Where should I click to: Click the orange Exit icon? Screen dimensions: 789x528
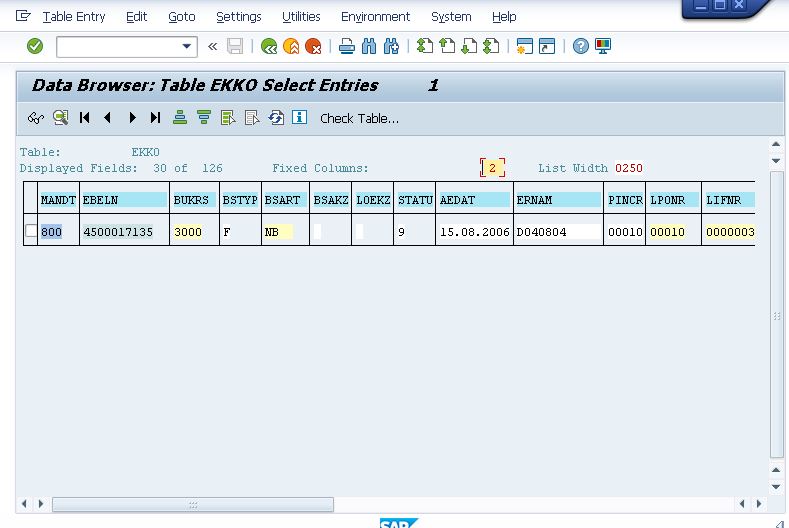click(x=291, y=46)
